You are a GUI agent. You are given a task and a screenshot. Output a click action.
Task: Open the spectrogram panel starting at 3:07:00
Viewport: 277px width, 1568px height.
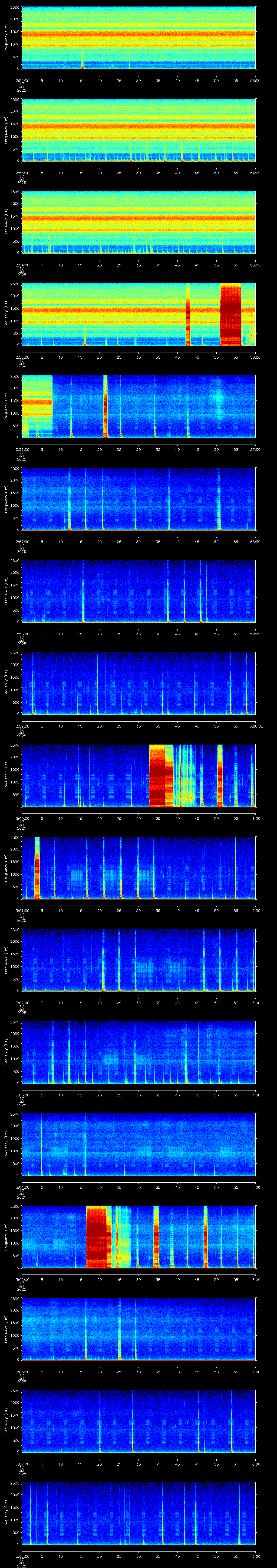[x=138, y=1421]
